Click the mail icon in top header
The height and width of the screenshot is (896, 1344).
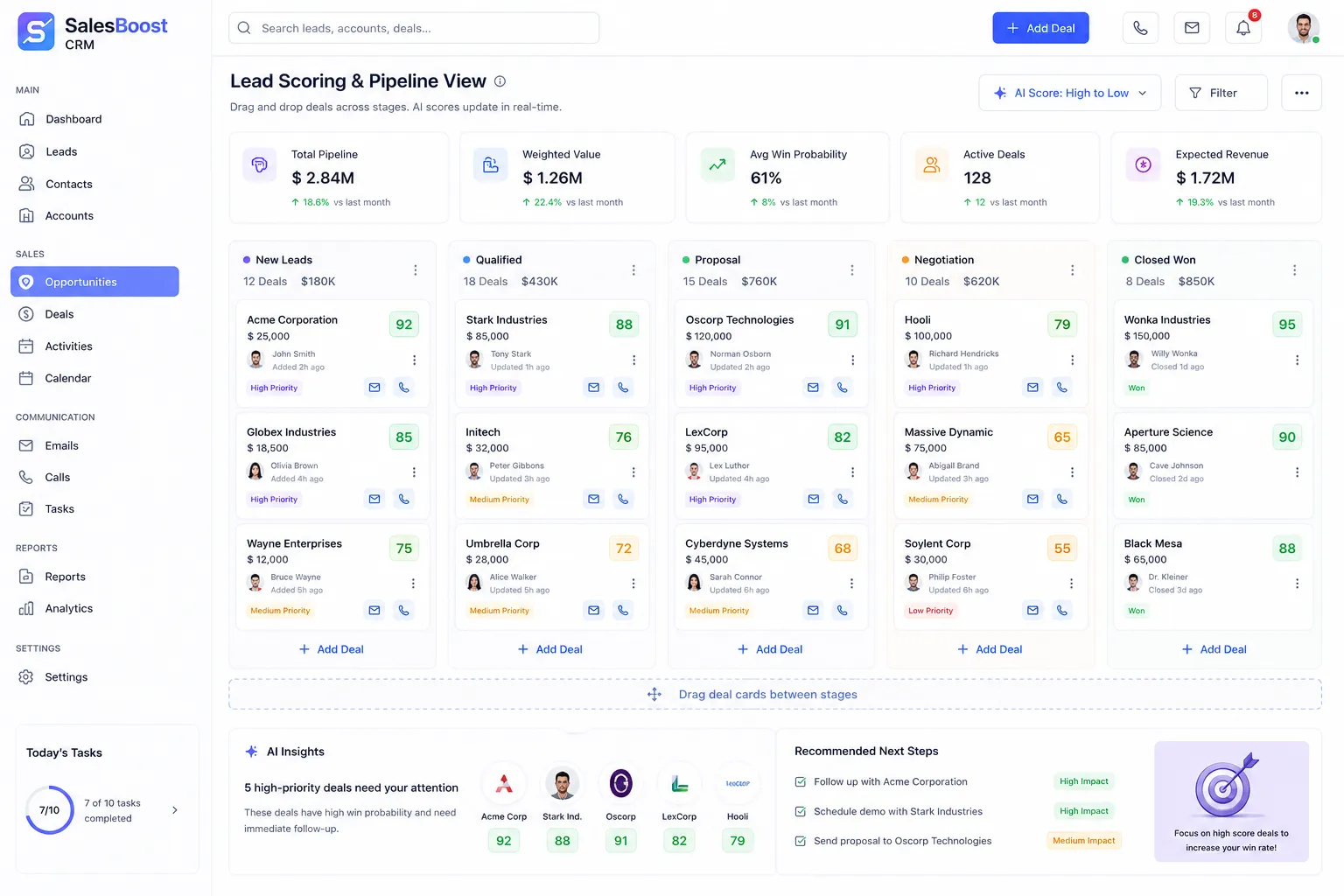tap(1192, 28)
